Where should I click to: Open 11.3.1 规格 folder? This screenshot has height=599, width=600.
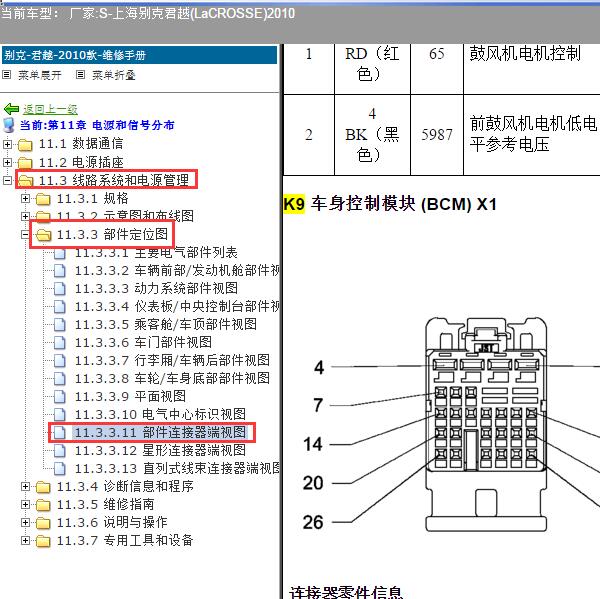tap(93, 198)
